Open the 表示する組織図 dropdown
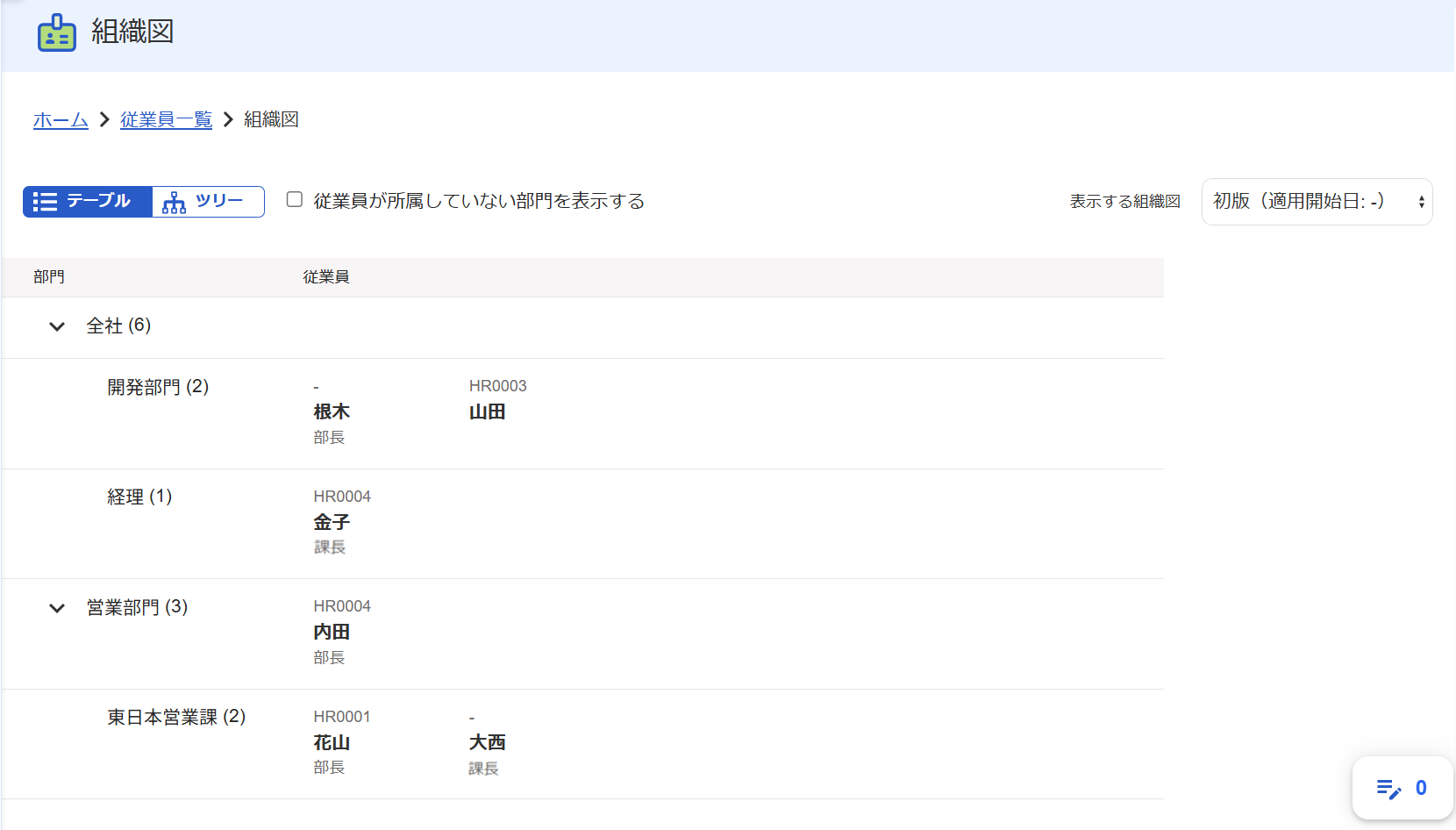 pos(1317,202)
